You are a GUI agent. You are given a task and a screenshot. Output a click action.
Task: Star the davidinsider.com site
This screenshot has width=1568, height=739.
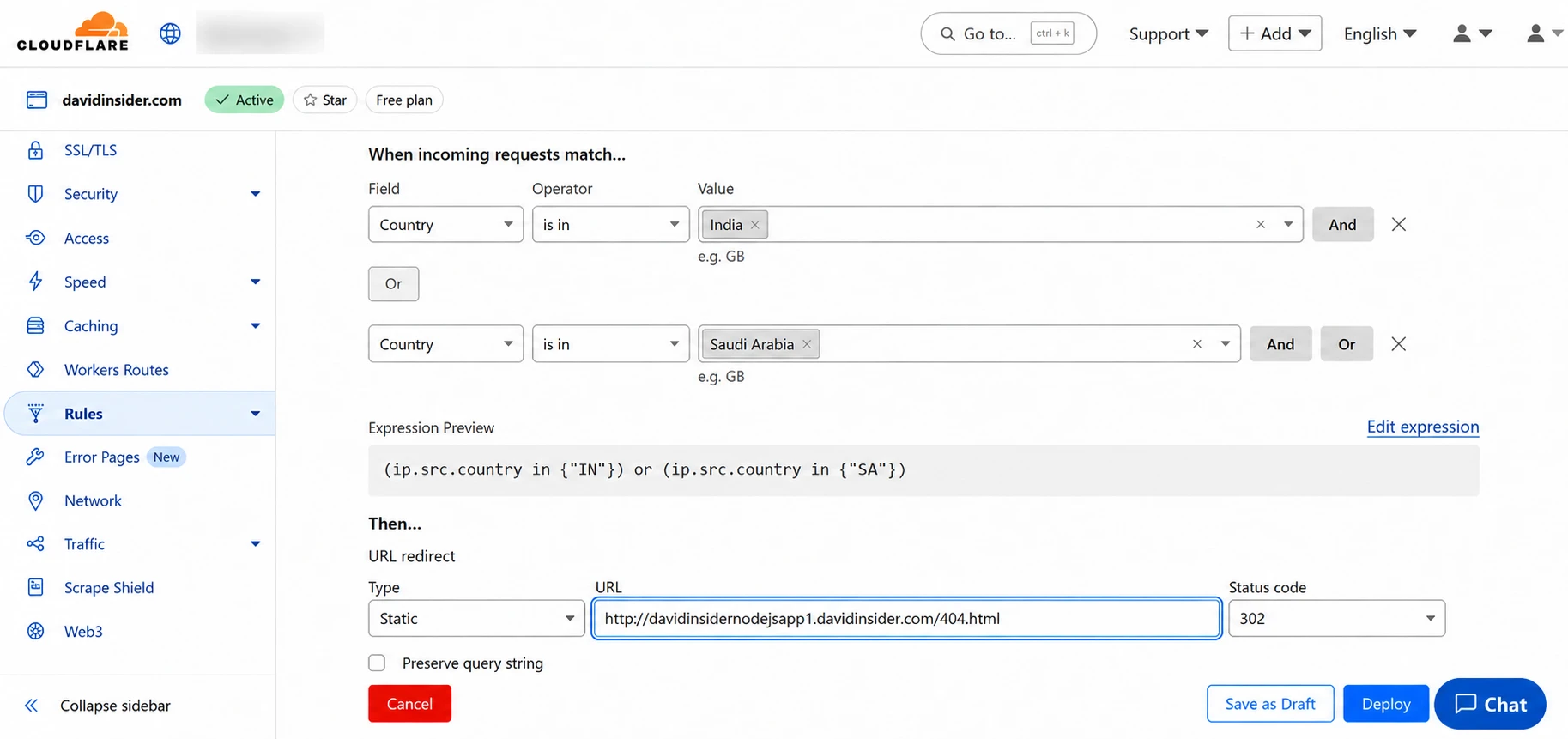[x=325, y=100]
